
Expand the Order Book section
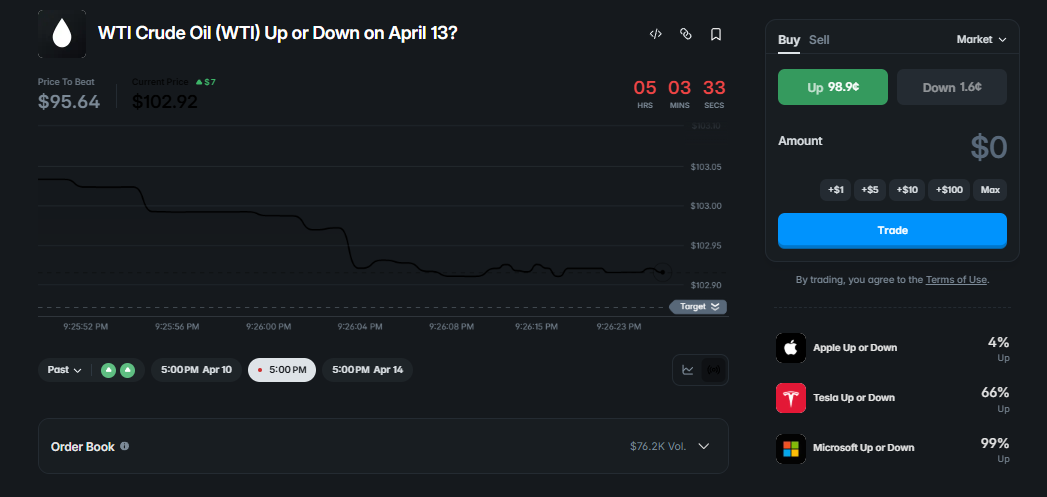tap(704, 446)
